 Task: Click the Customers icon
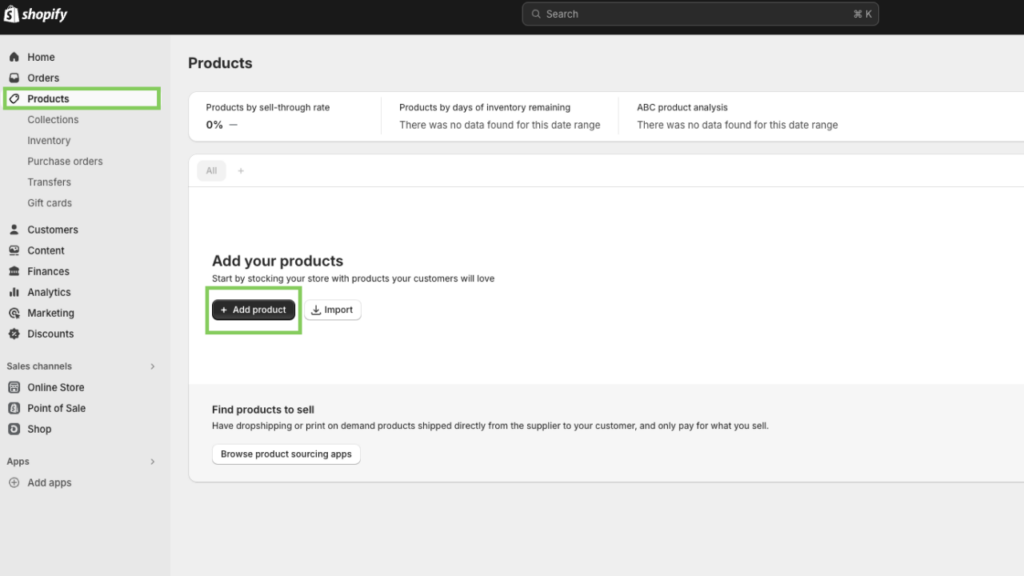(x=15, y=229)
